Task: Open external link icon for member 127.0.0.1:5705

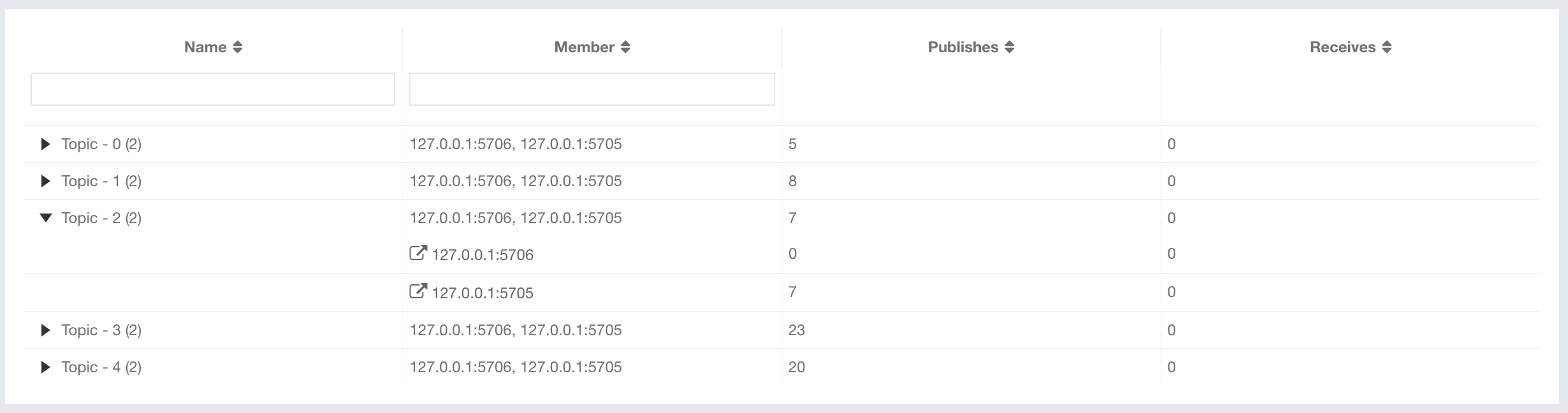Action: point(417,292)
